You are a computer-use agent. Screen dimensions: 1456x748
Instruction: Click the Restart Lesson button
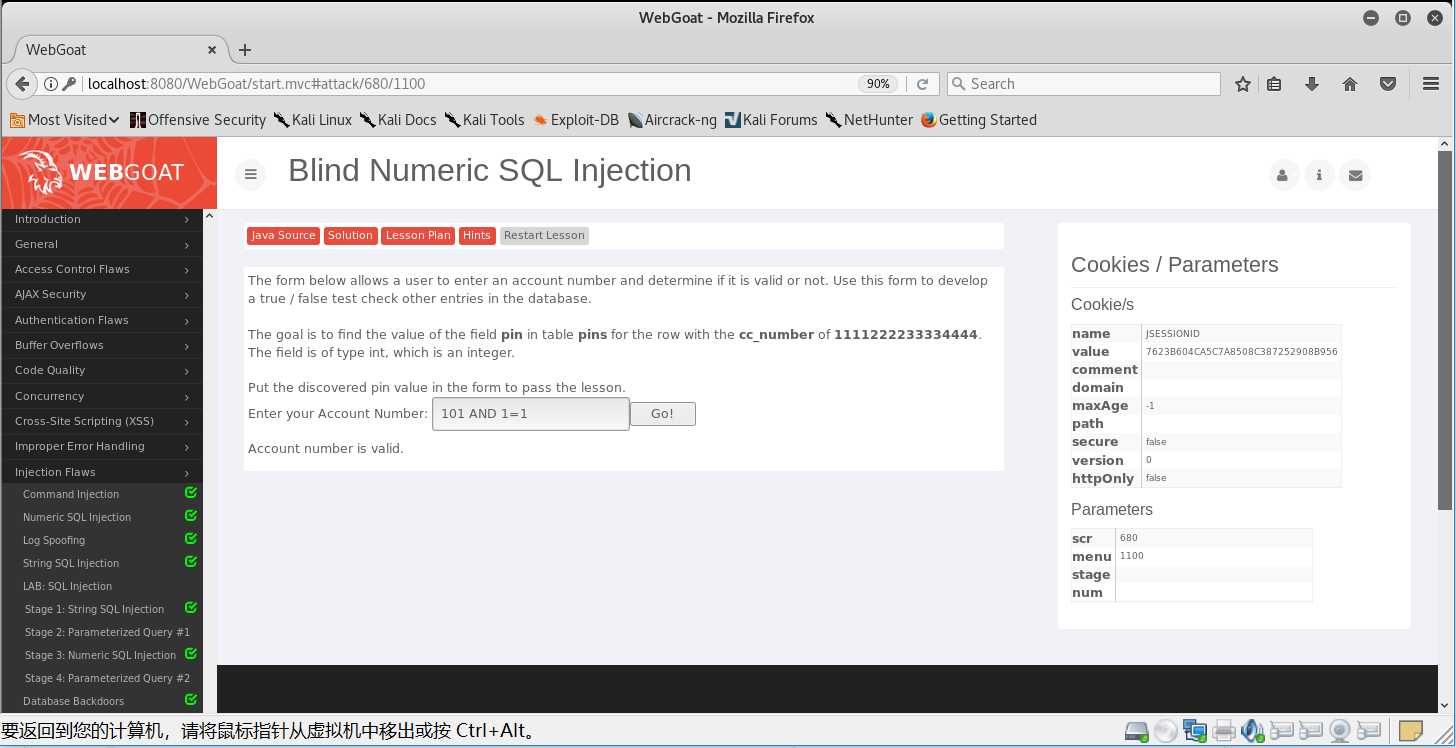click(x=544, y=235)
